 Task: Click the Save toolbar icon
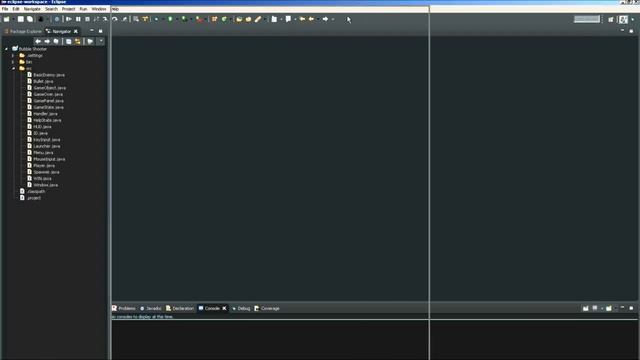[20, 19]
